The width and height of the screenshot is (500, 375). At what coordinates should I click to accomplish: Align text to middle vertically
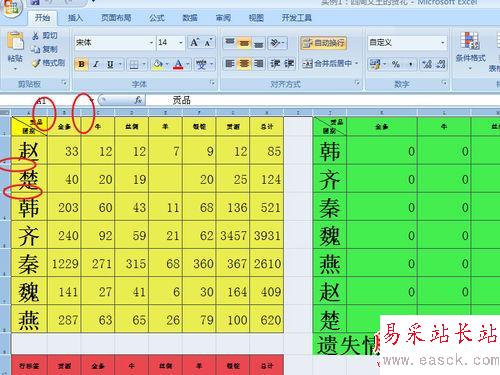coord(244,43)
